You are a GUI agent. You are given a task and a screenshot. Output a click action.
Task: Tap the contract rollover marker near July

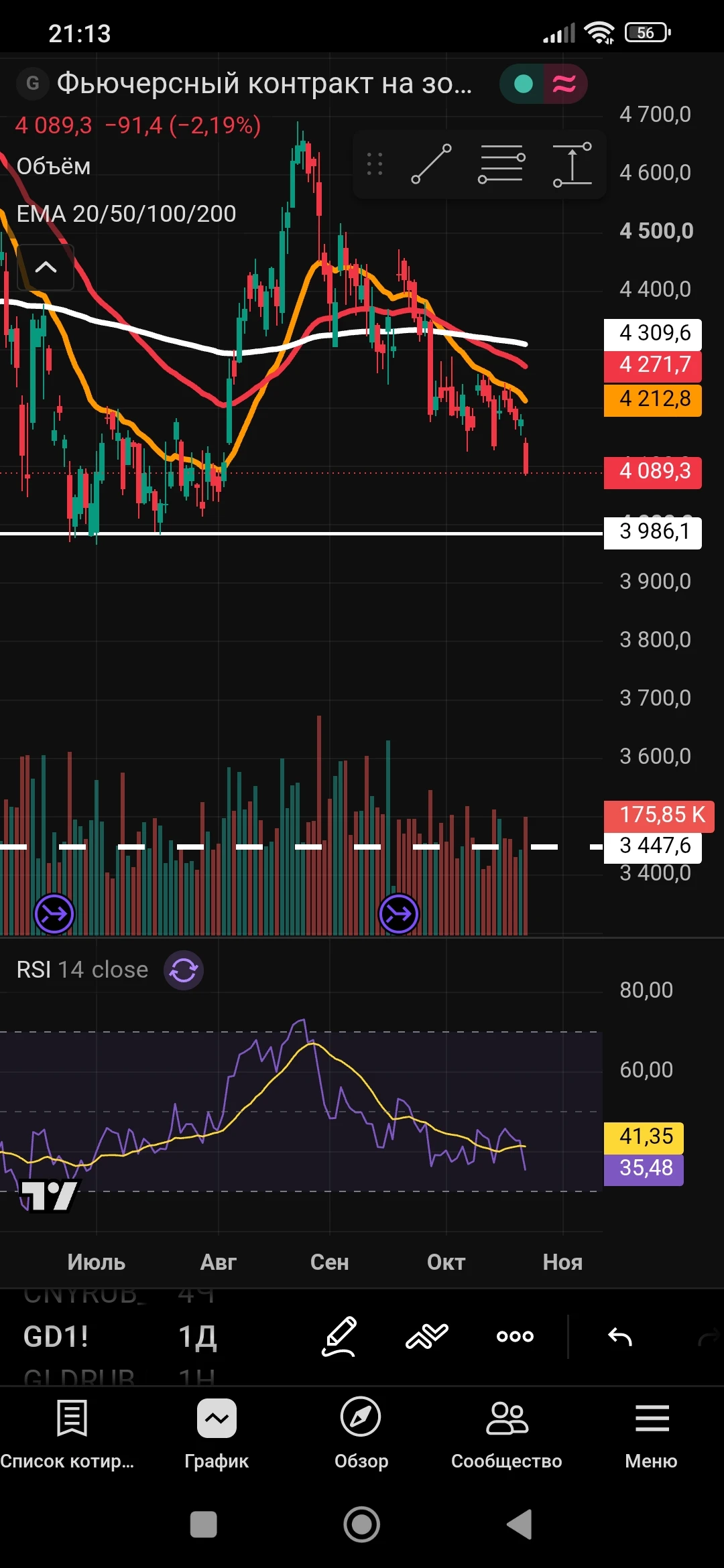(x=54, y=913)
